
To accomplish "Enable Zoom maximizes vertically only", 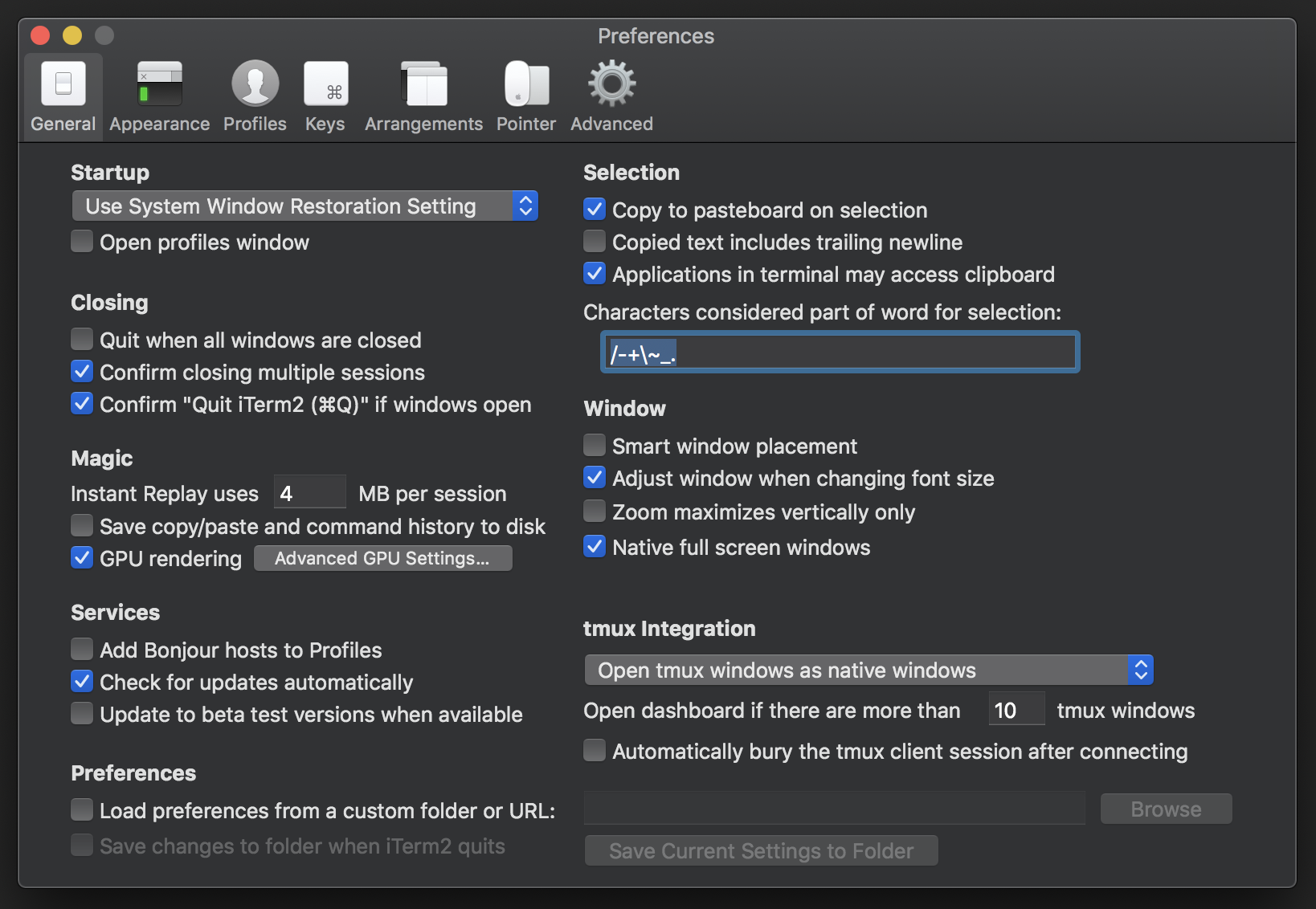I will click(x=595, y=512).
